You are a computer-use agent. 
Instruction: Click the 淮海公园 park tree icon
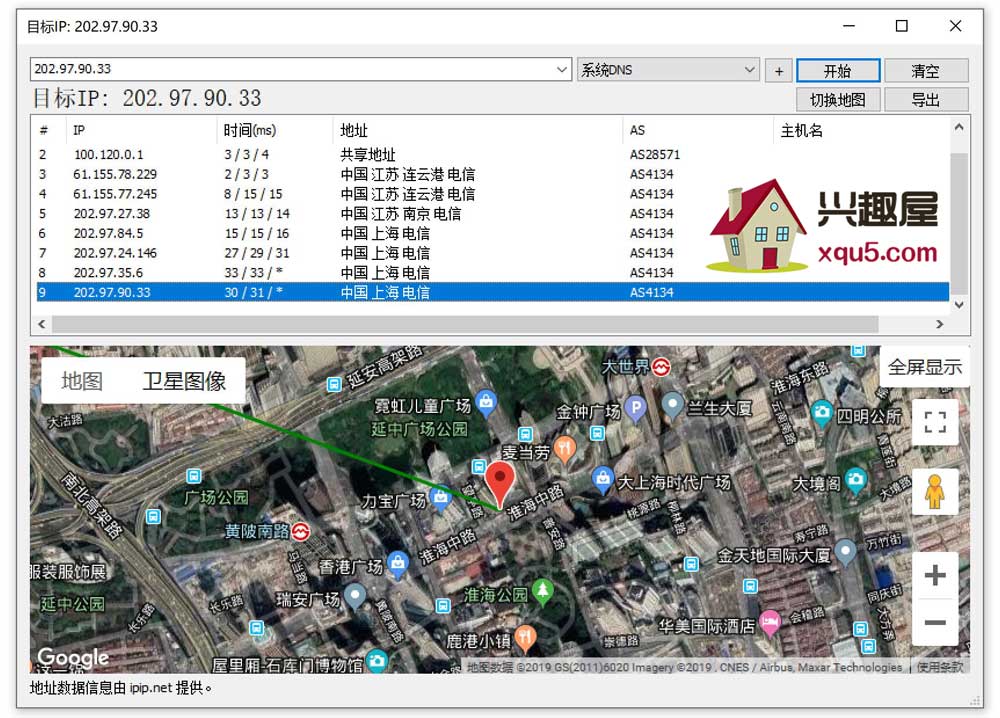point(543,590)
